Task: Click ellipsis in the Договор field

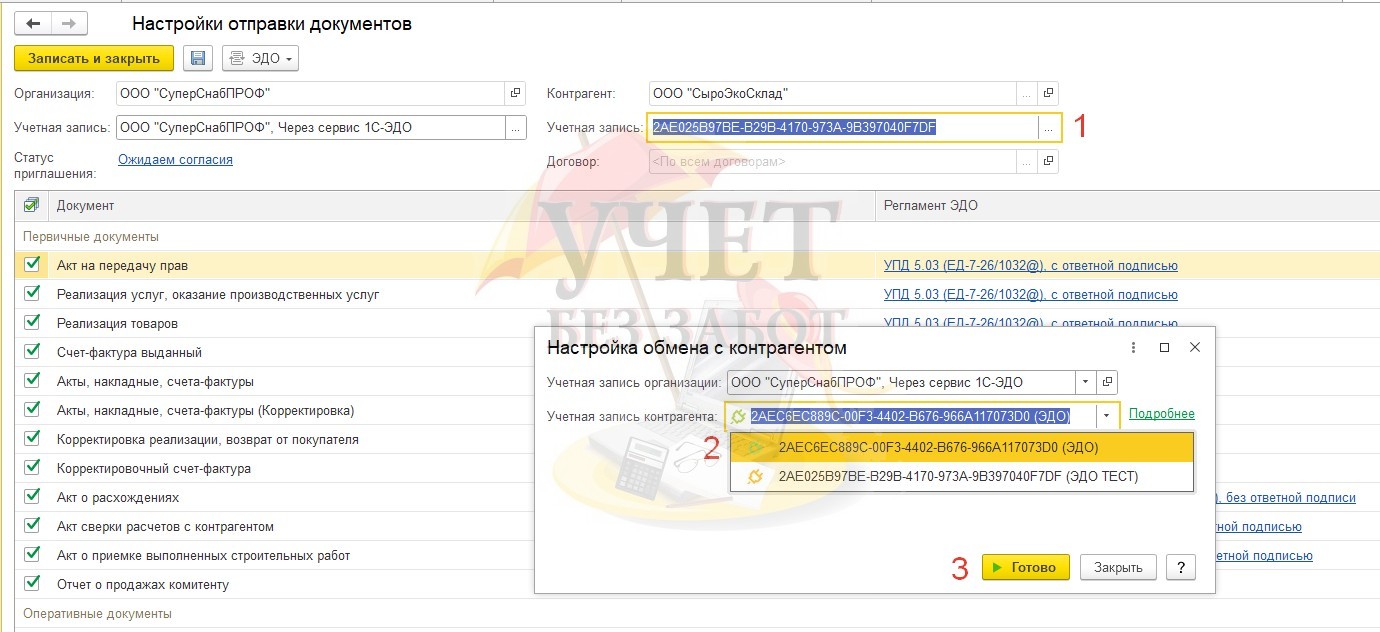Action: [x=1027, y=161]
